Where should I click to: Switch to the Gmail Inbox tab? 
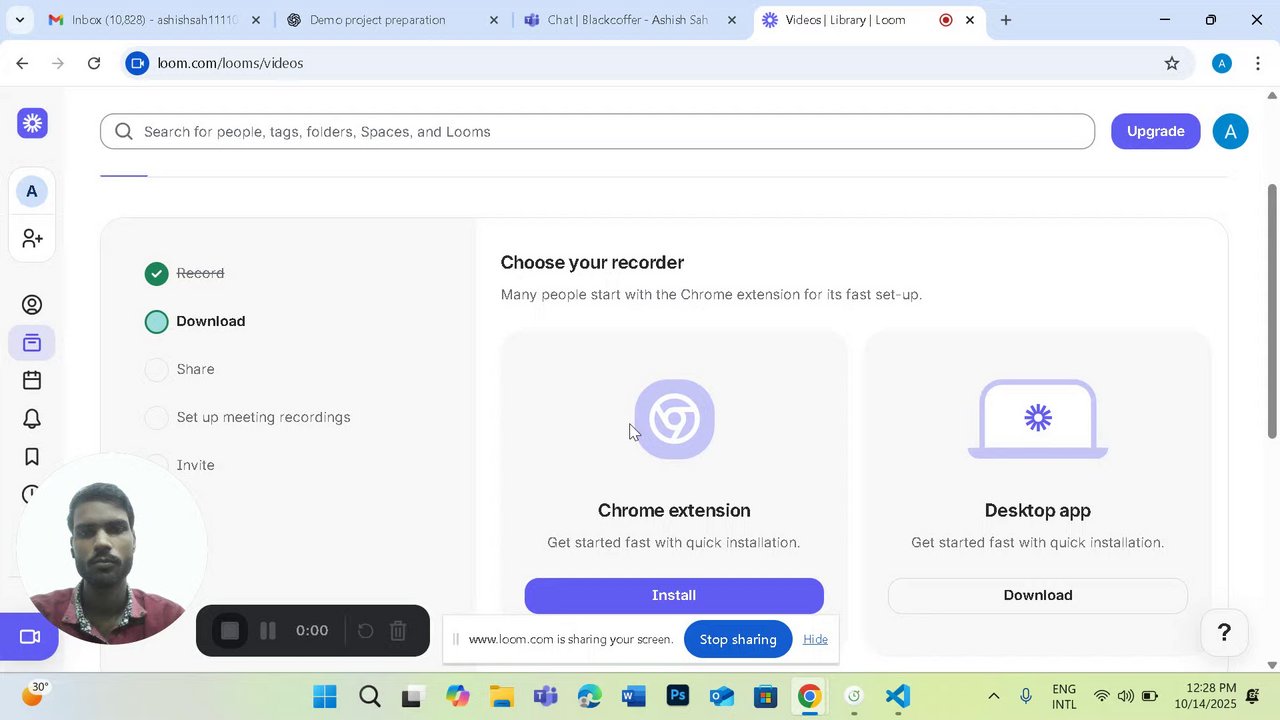click(155, 20)
